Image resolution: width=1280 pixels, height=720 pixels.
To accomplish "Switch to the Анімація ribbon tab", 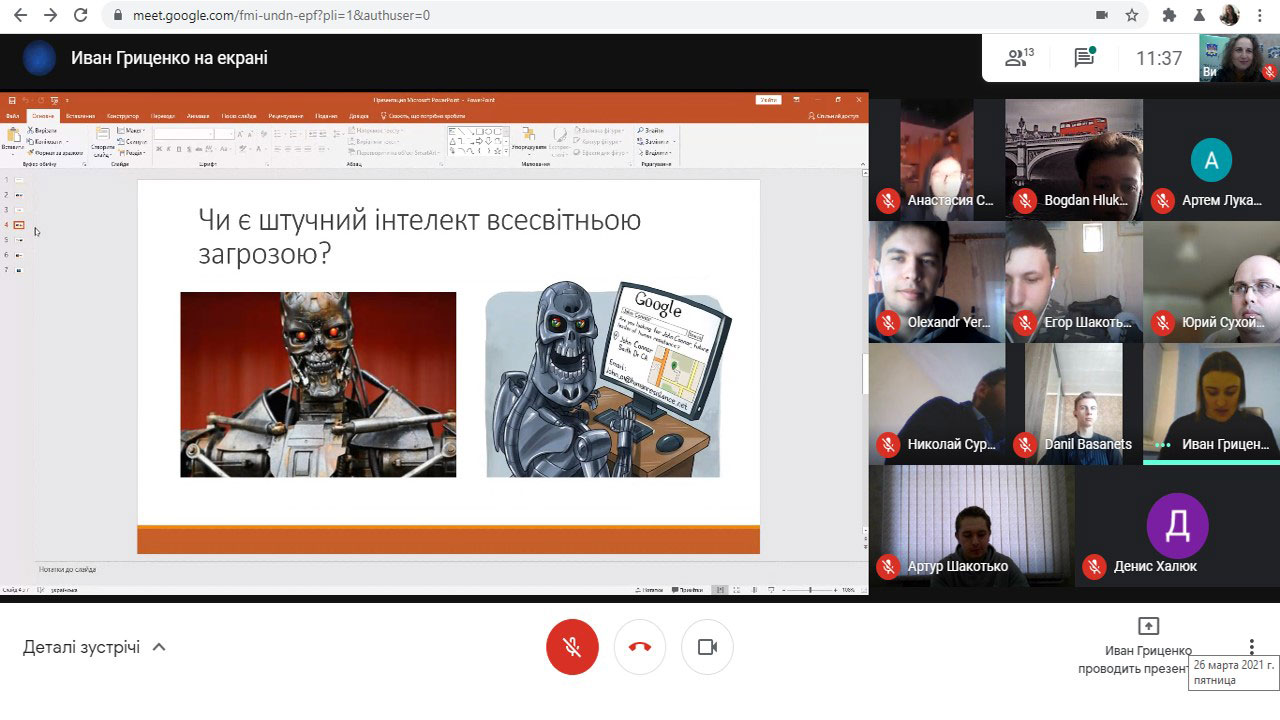I will click(x=198, y=116).
